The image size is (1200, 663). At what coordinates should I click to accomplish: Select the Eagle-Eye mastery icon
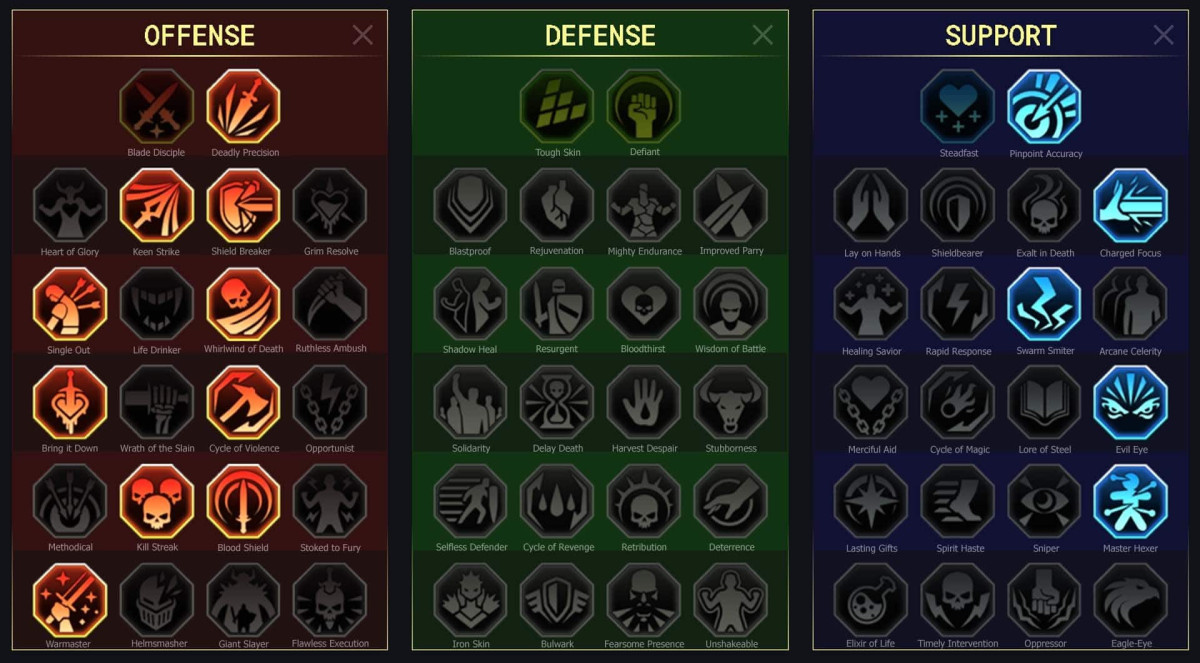(x=1131, y=600)
